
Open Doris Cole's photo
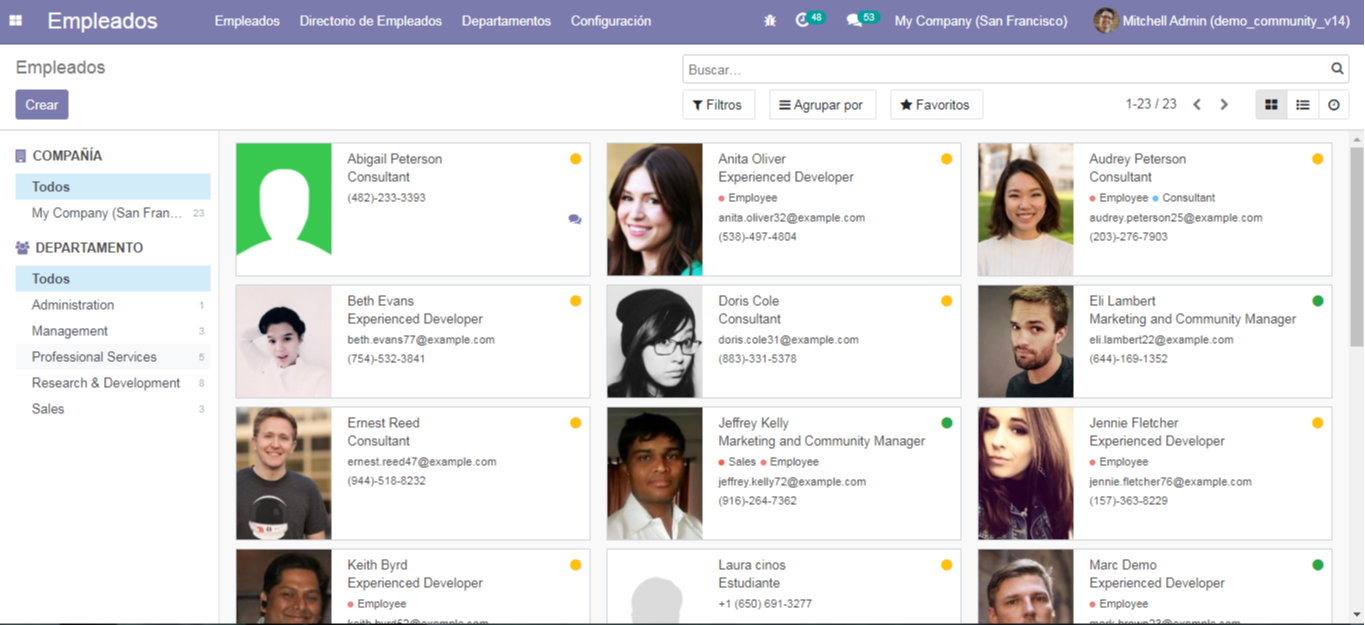click(x=655, y=341)
